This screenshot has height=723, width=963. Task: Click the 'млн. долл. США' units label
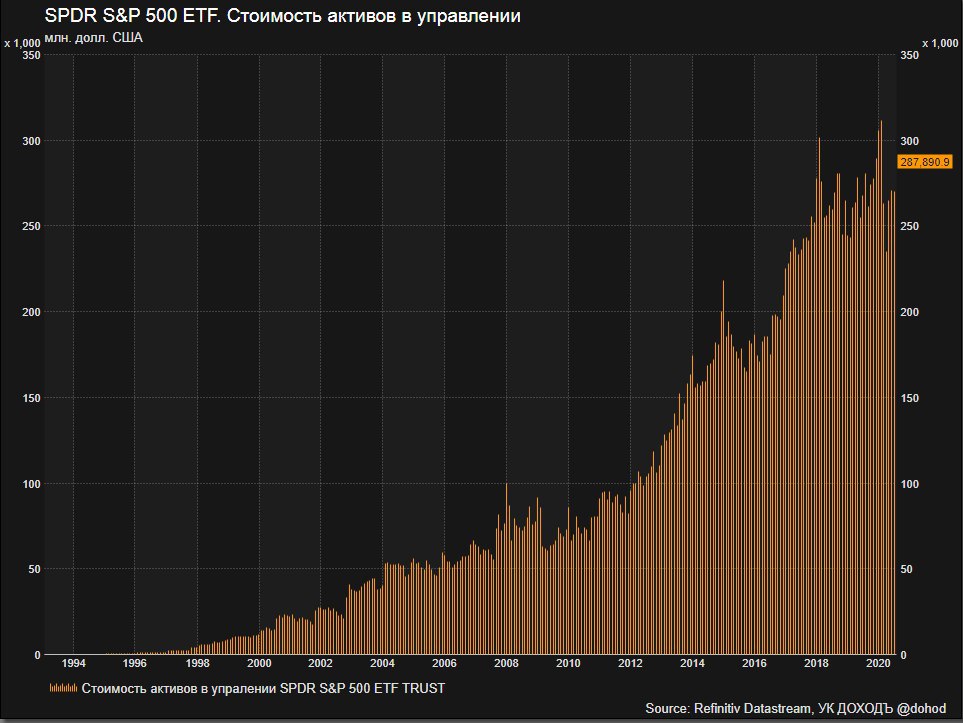[93, 38]
